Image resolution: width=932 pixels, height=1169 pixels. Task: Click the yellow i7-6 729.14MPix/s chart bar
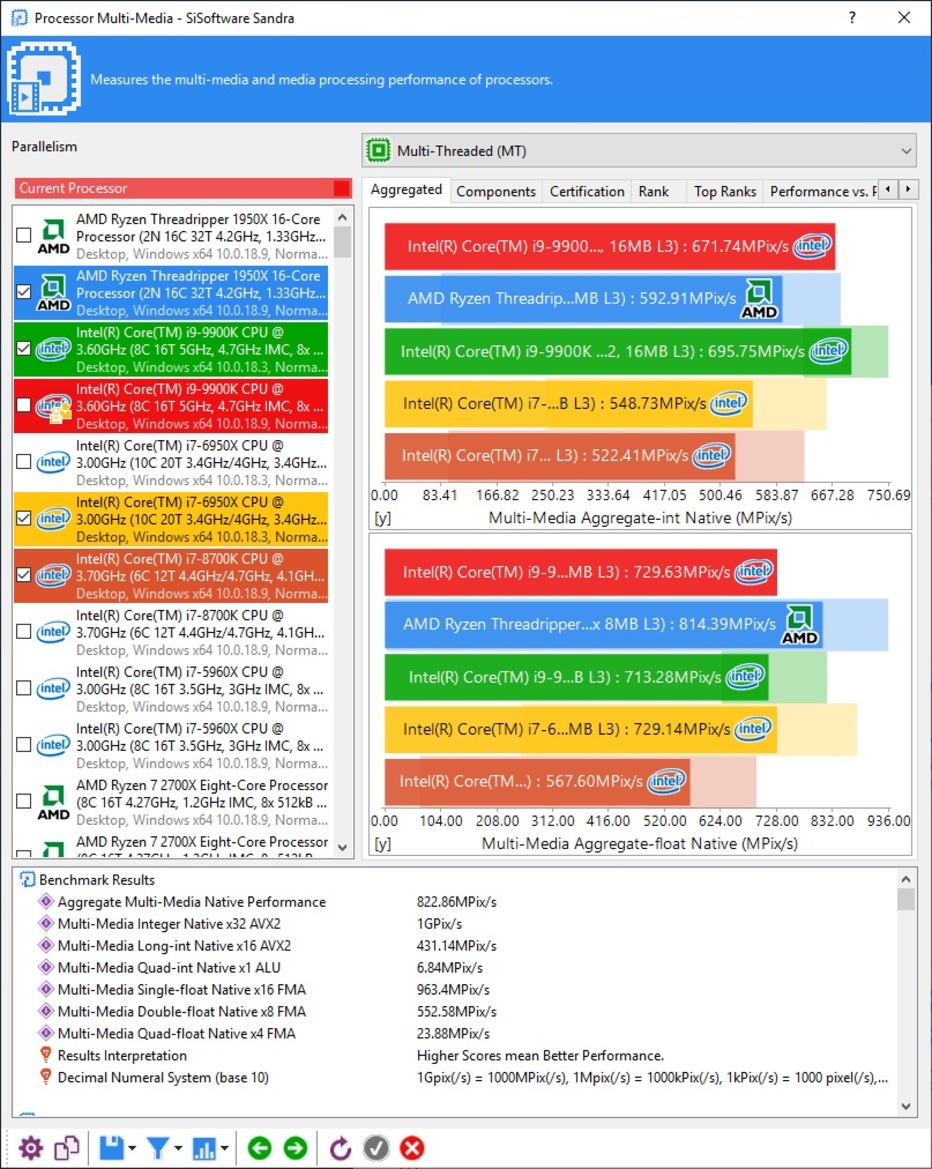[x=580, y=729]
